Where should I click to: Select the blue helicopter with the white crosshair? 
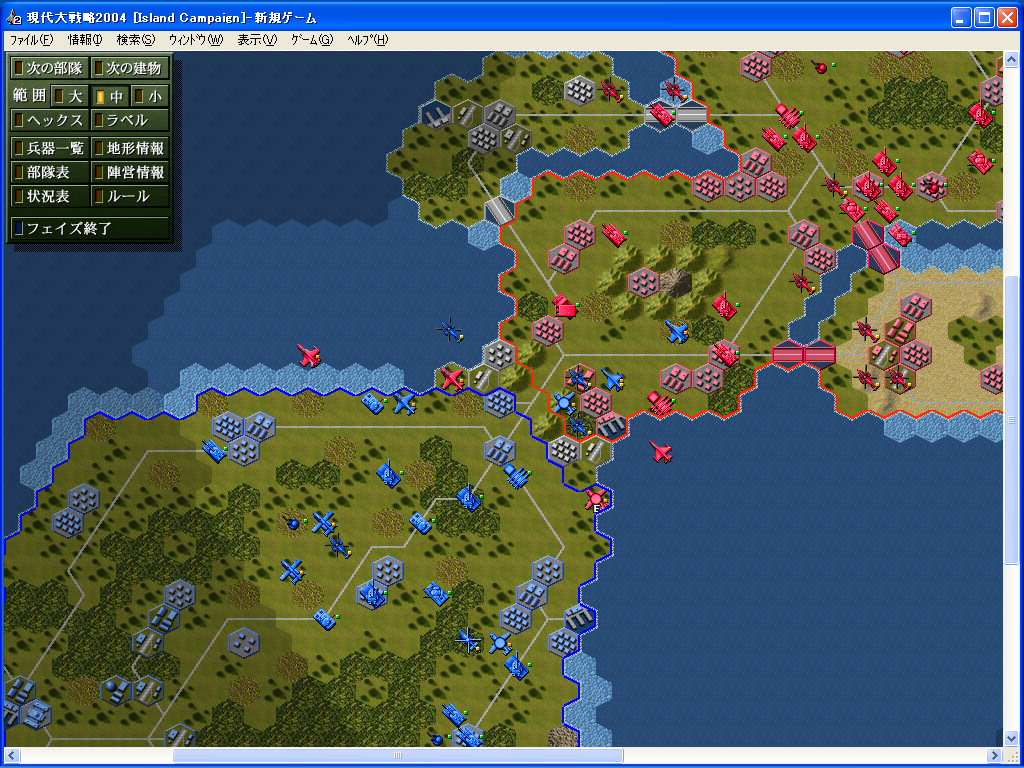click(468, 641)
